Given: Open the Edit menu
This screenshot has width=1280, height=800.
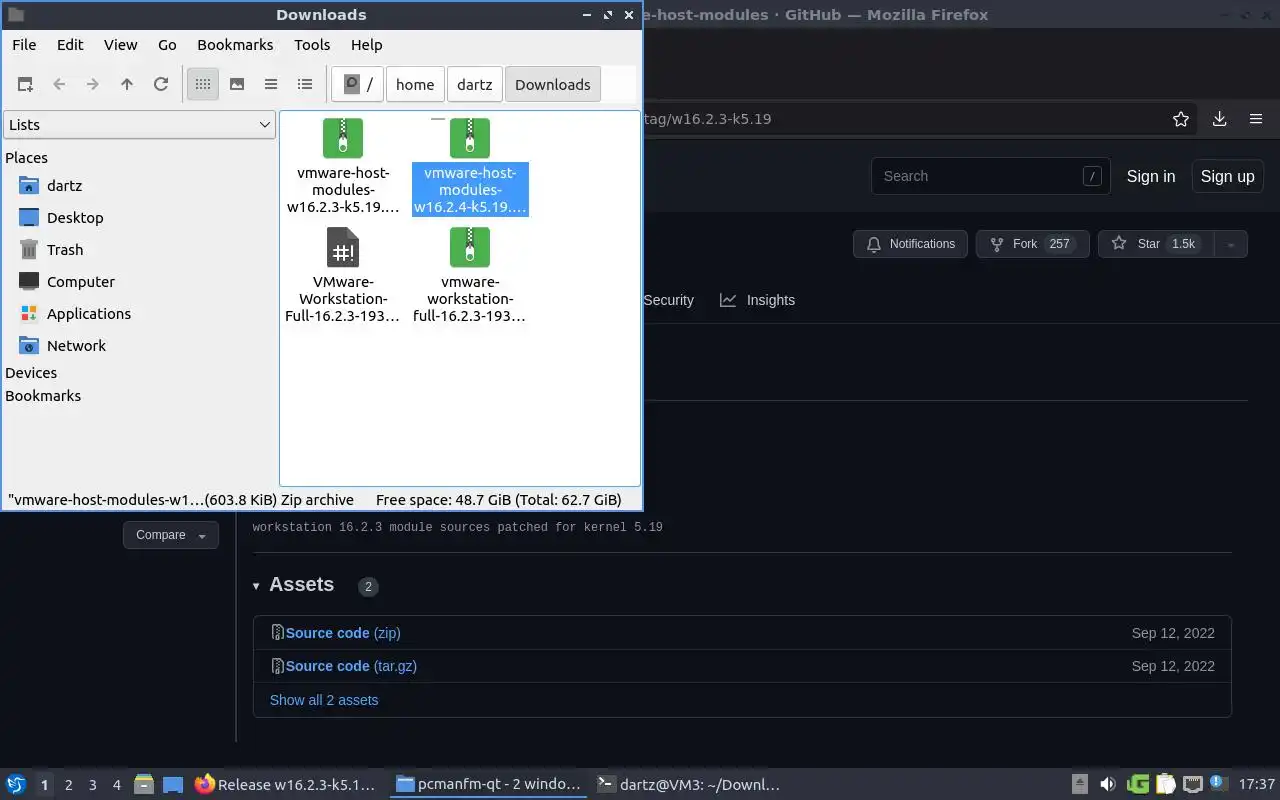Looking at the screenshot, I should (x=70, y=45).
